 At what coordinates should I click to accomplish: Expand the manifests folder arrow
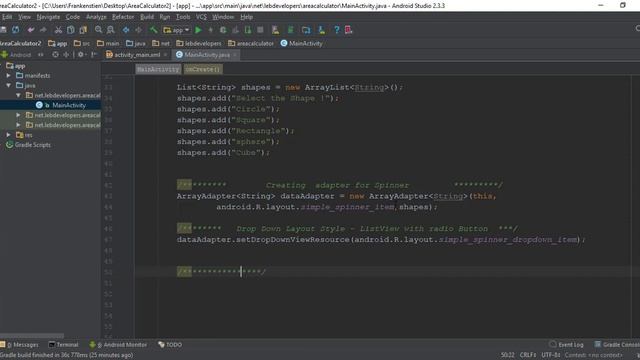[x=9, y=76]
